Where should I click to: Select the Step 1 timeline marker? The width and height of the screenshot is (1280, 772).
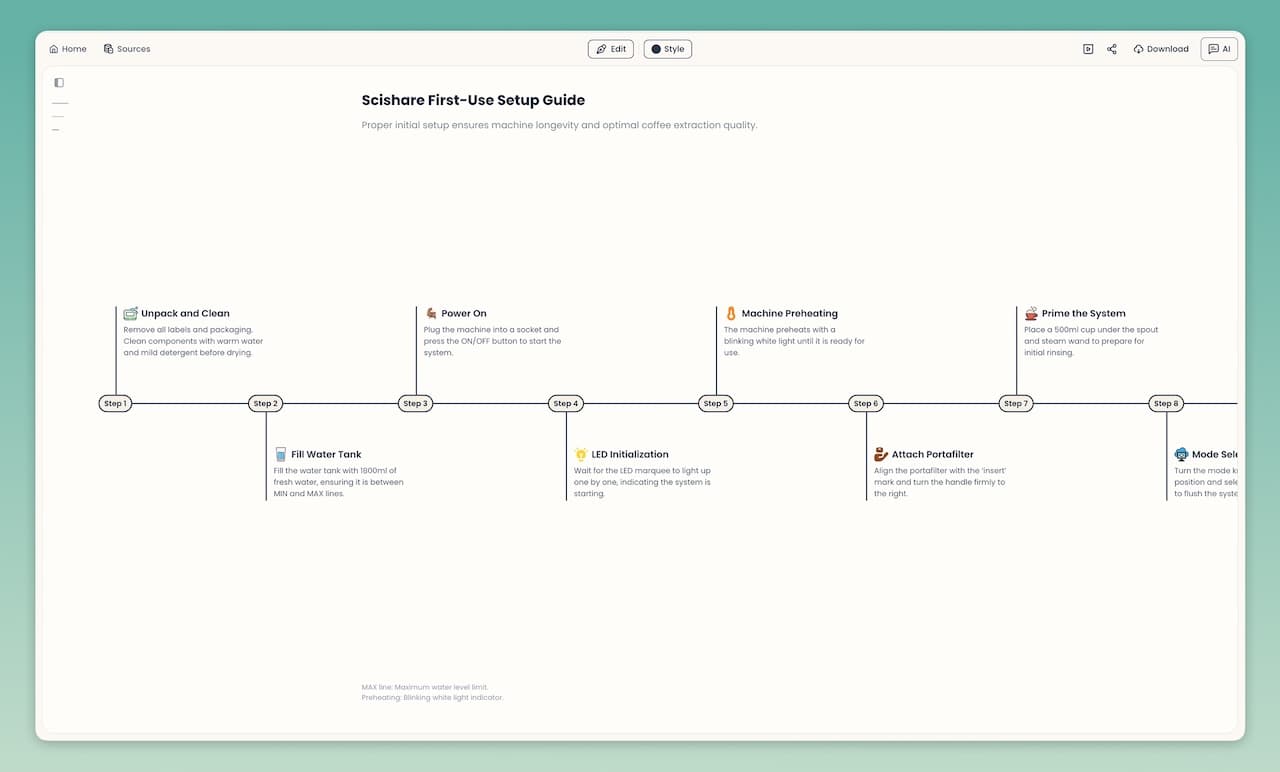(x=115, y=404)
